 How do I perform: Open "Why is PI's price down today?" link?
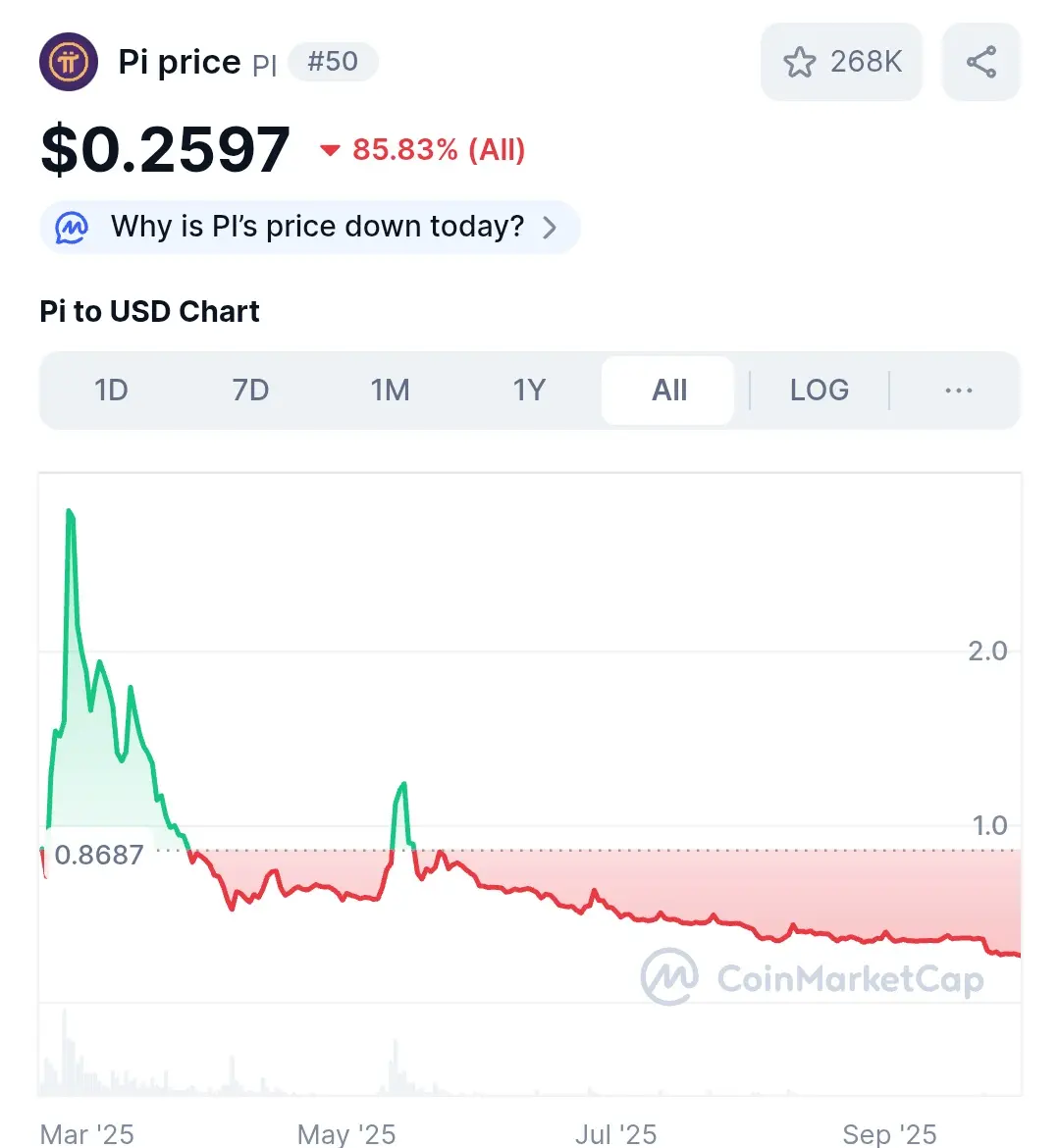pos(317,227)
